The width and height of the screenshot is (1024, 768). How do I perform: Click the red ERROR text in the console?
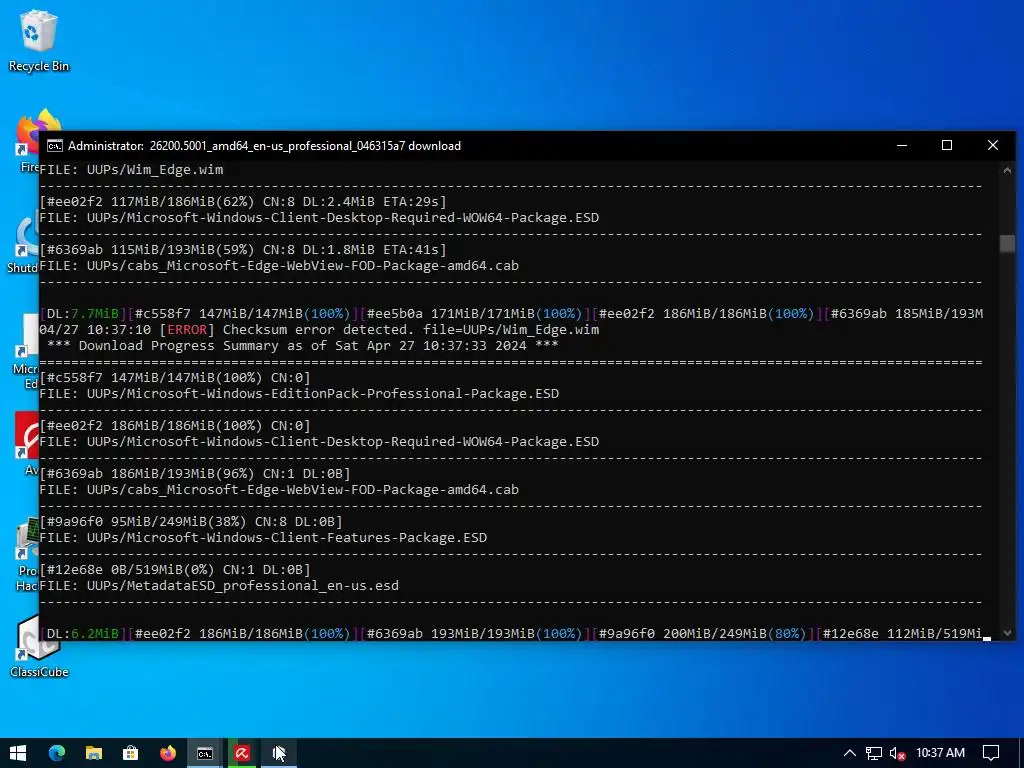pyautogui.click(x=187, y=330)
